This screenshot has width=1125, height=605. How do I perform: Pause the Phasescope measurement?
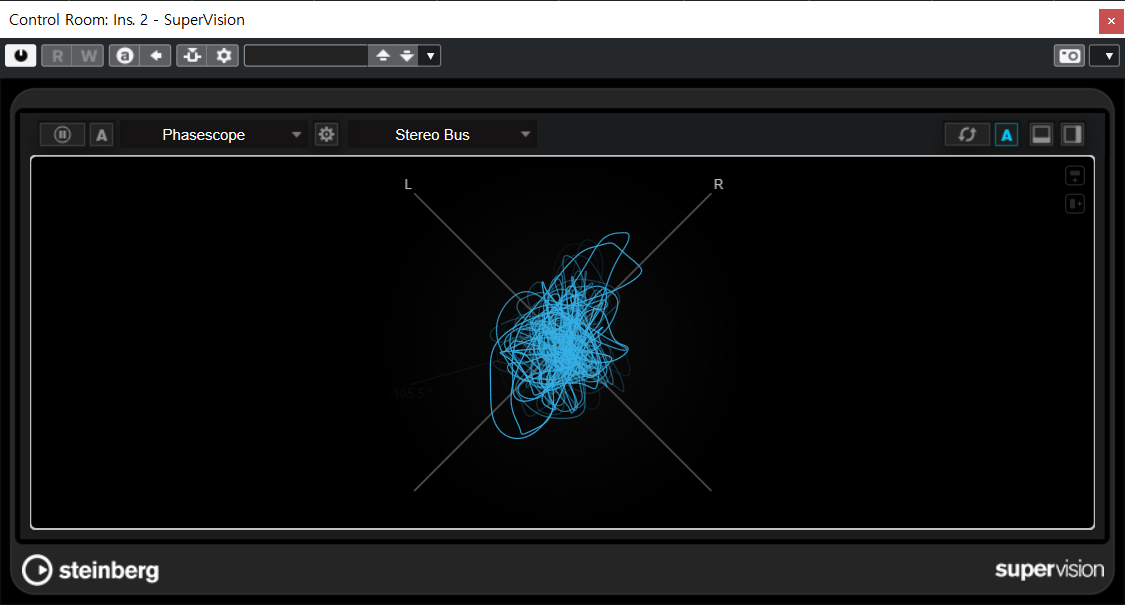(x=63, y=135)
